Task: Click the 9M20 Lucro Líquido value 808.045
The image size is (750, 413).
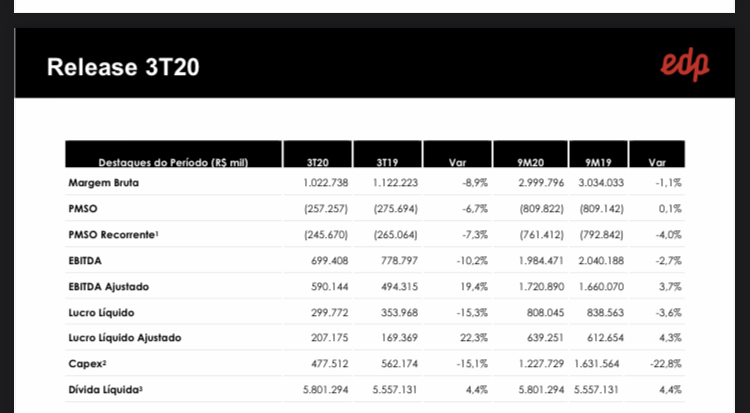Action: pos(545,313)
